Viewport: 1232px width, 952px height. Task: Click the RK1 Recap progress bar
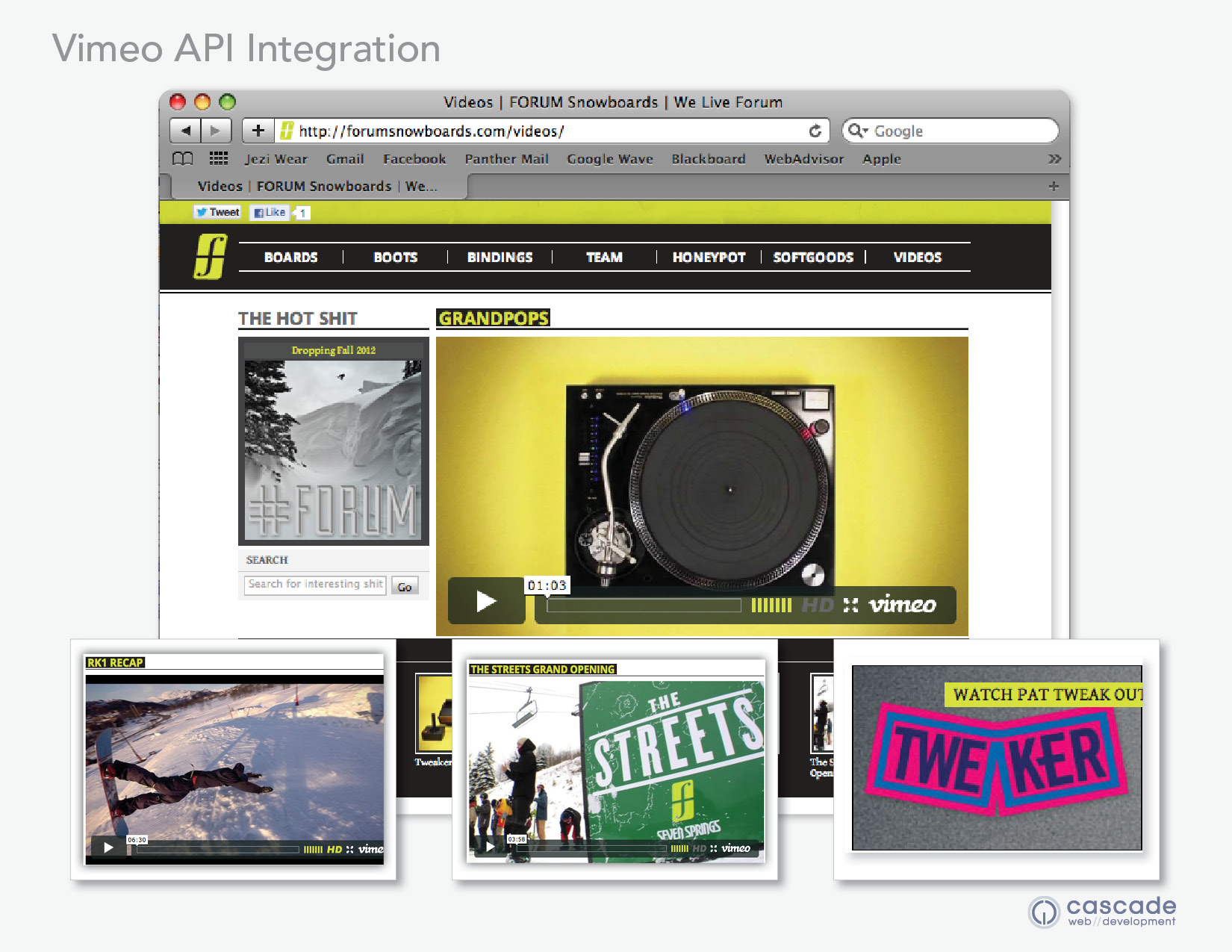click(218, 850)
